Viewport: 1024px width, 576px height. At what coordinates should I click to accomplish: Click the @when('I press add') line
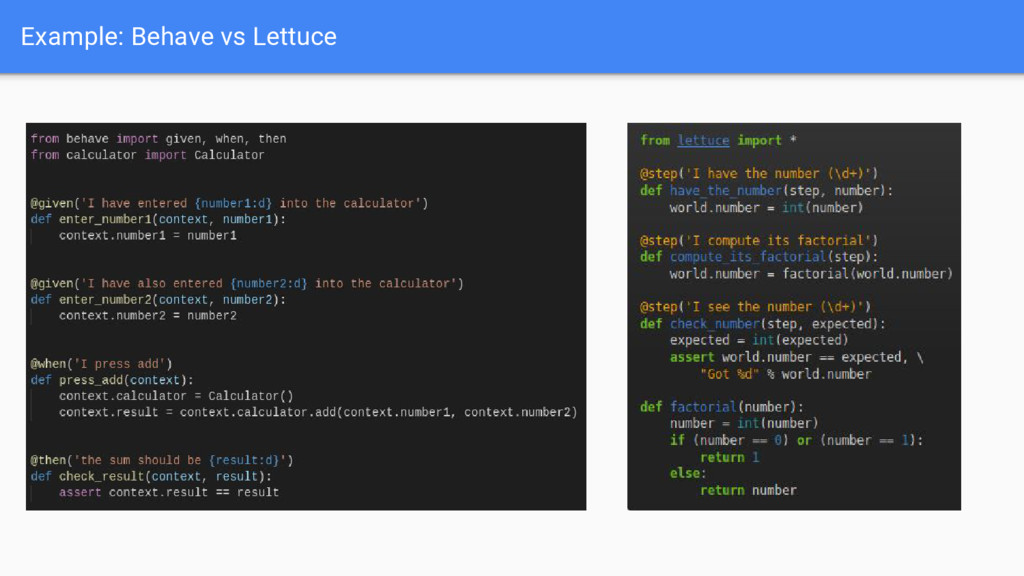[x=101, y=364]
